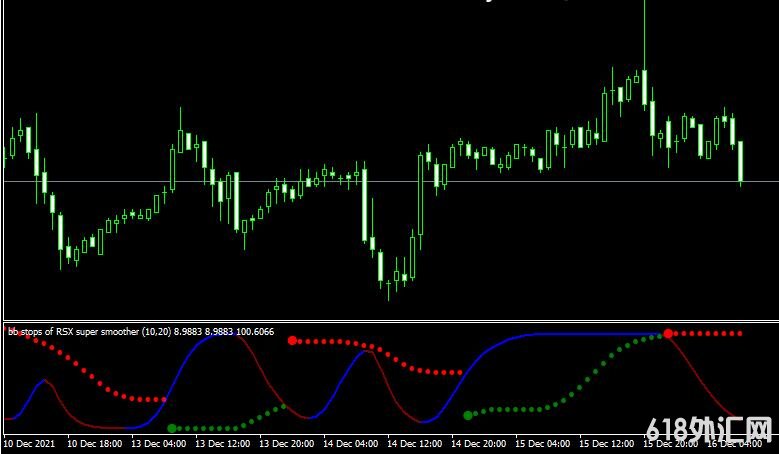Click the large red signal dot near 15 Dec 20:00

click(668, 333)
